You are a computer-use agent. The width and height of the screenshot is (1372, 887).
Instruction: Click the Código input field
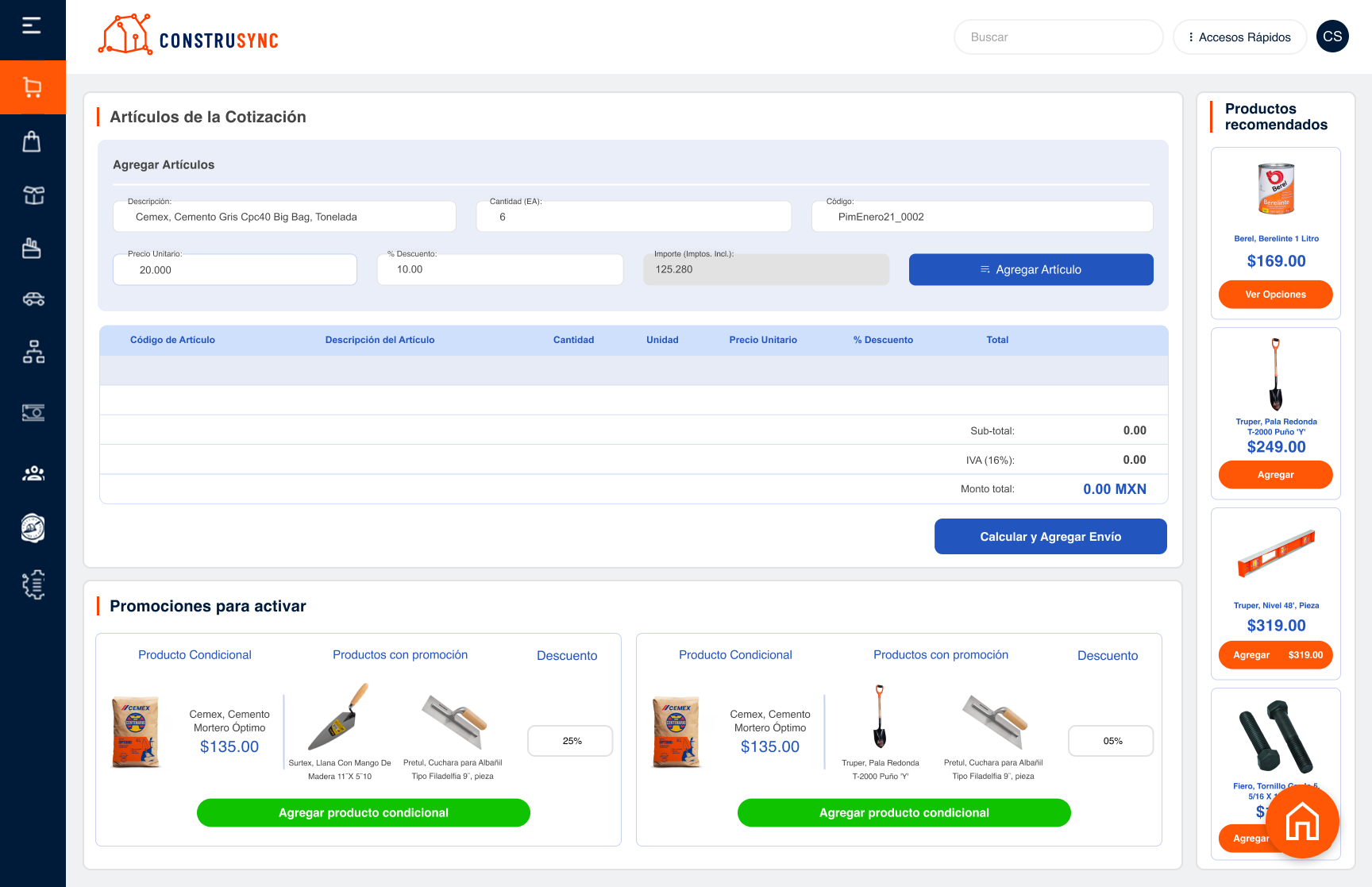982,217
